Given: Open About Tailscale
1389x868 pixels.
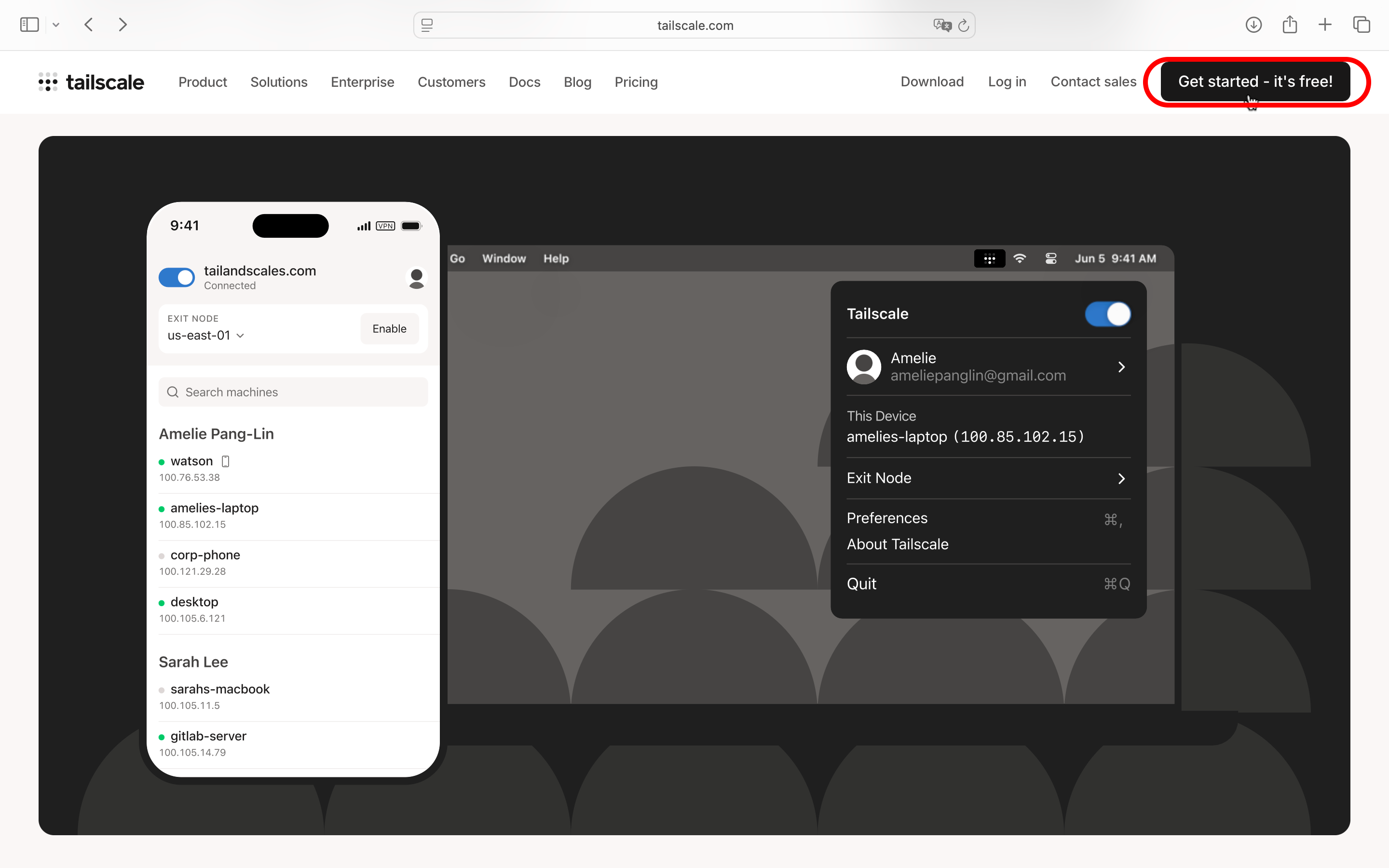Looking at the screenshot, I should 898,543.
